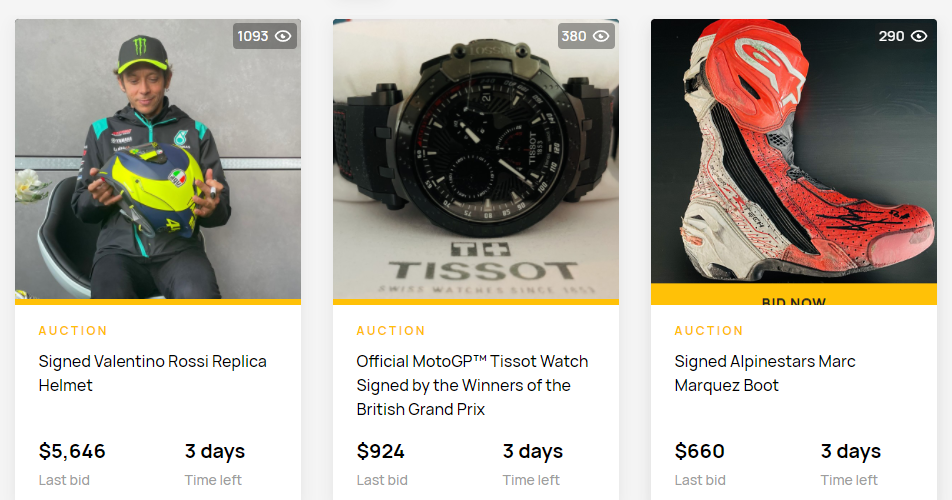Click the 380 view count number
The width and height of the screenshot is (952, 500).
(x=574, y=36)
